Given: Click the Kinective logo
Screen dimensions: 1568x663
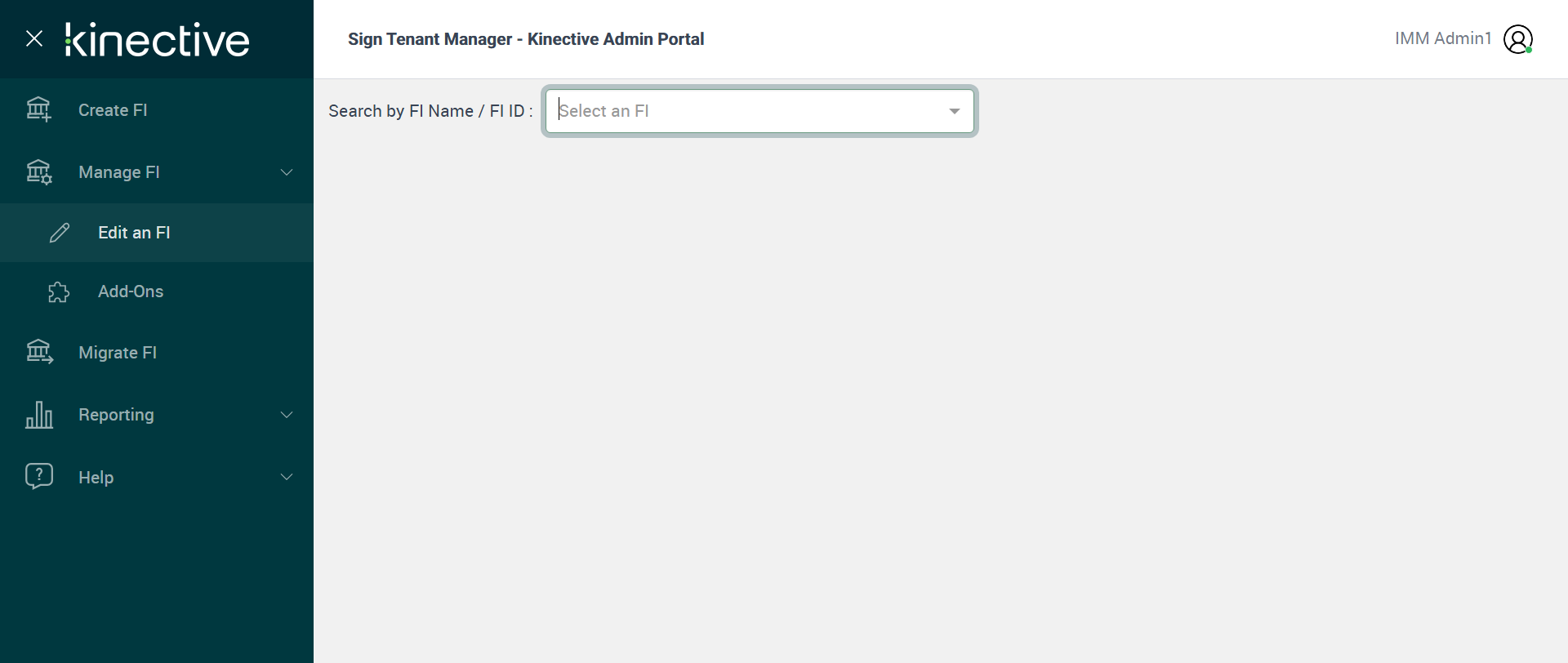Looking at the screenshot, I should pyautogui.click(x=158, y=40).
